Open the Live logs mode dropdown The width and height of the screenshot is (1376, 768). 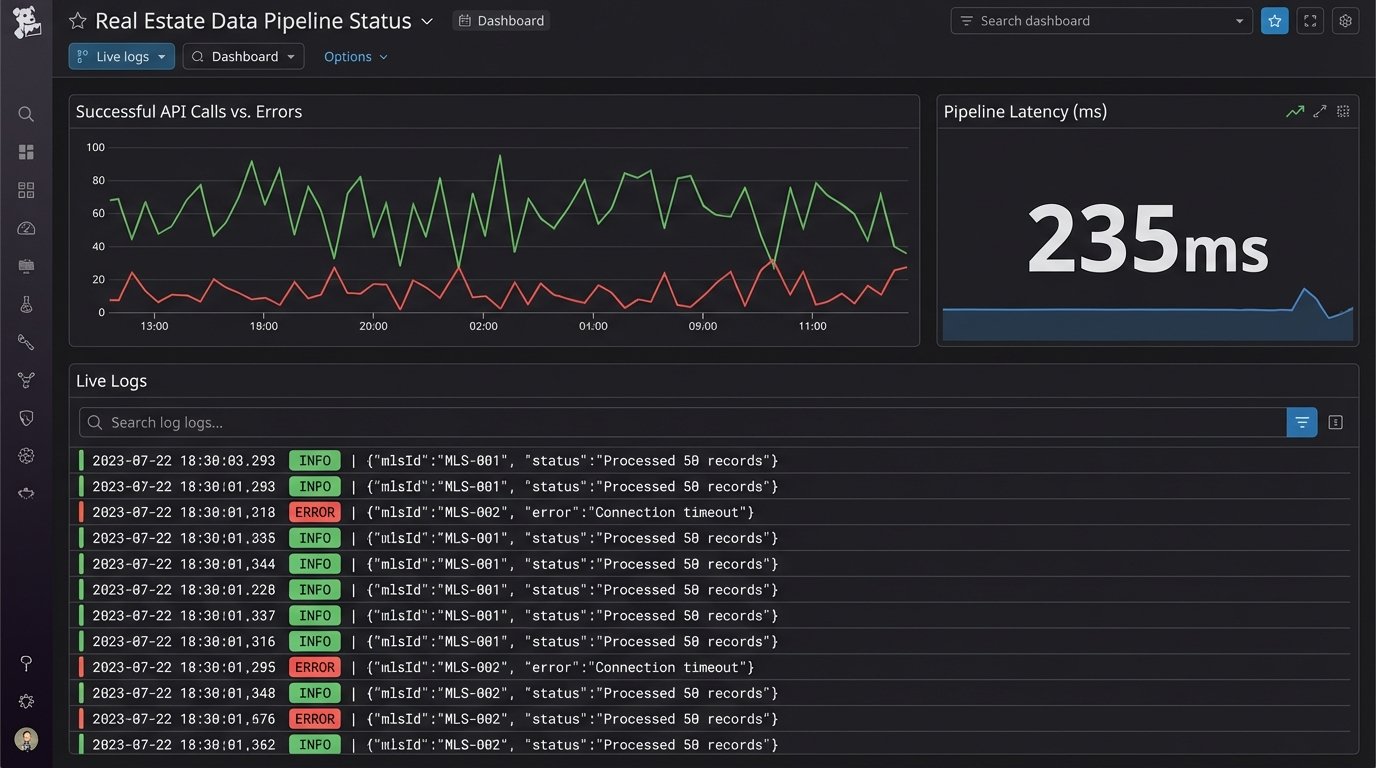(x=121, y=56)
